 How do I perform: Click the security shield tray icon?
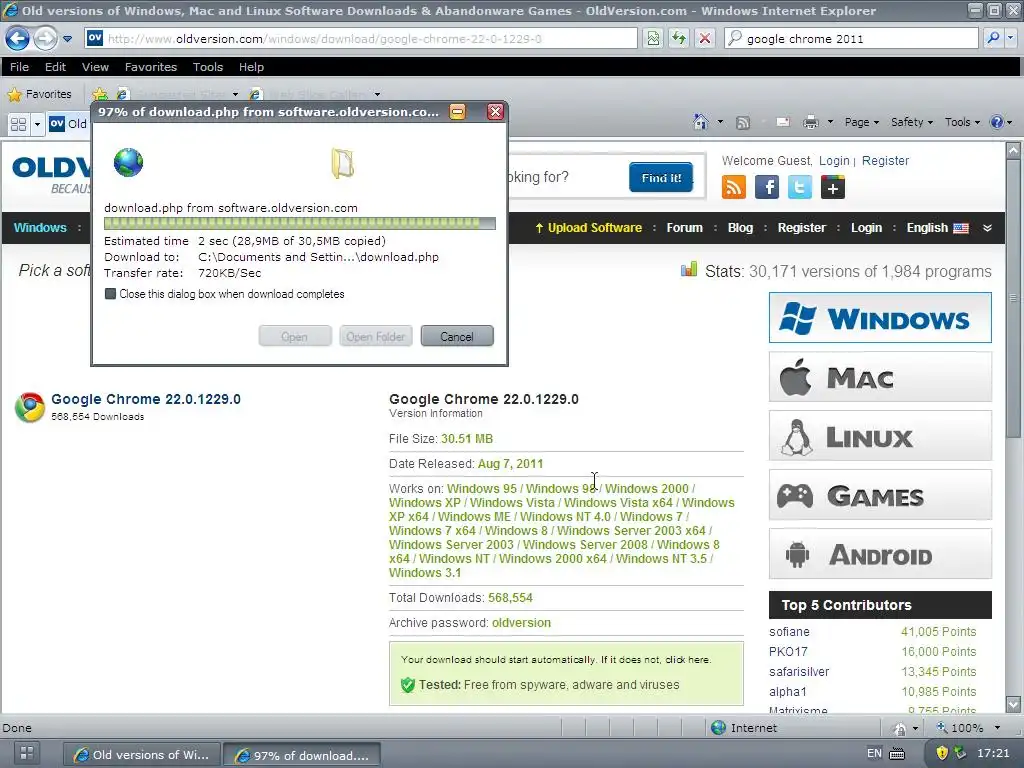coord(941,753)
